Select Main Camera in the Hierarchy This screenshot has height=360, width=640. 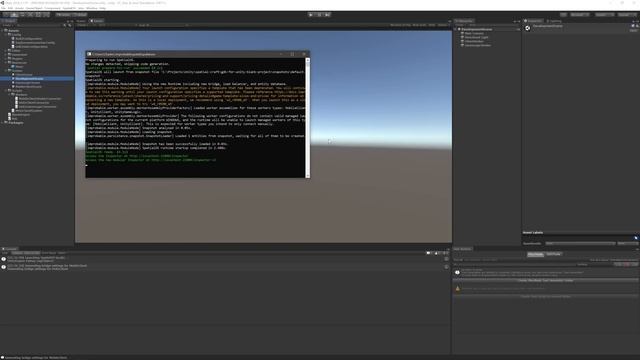474,33
